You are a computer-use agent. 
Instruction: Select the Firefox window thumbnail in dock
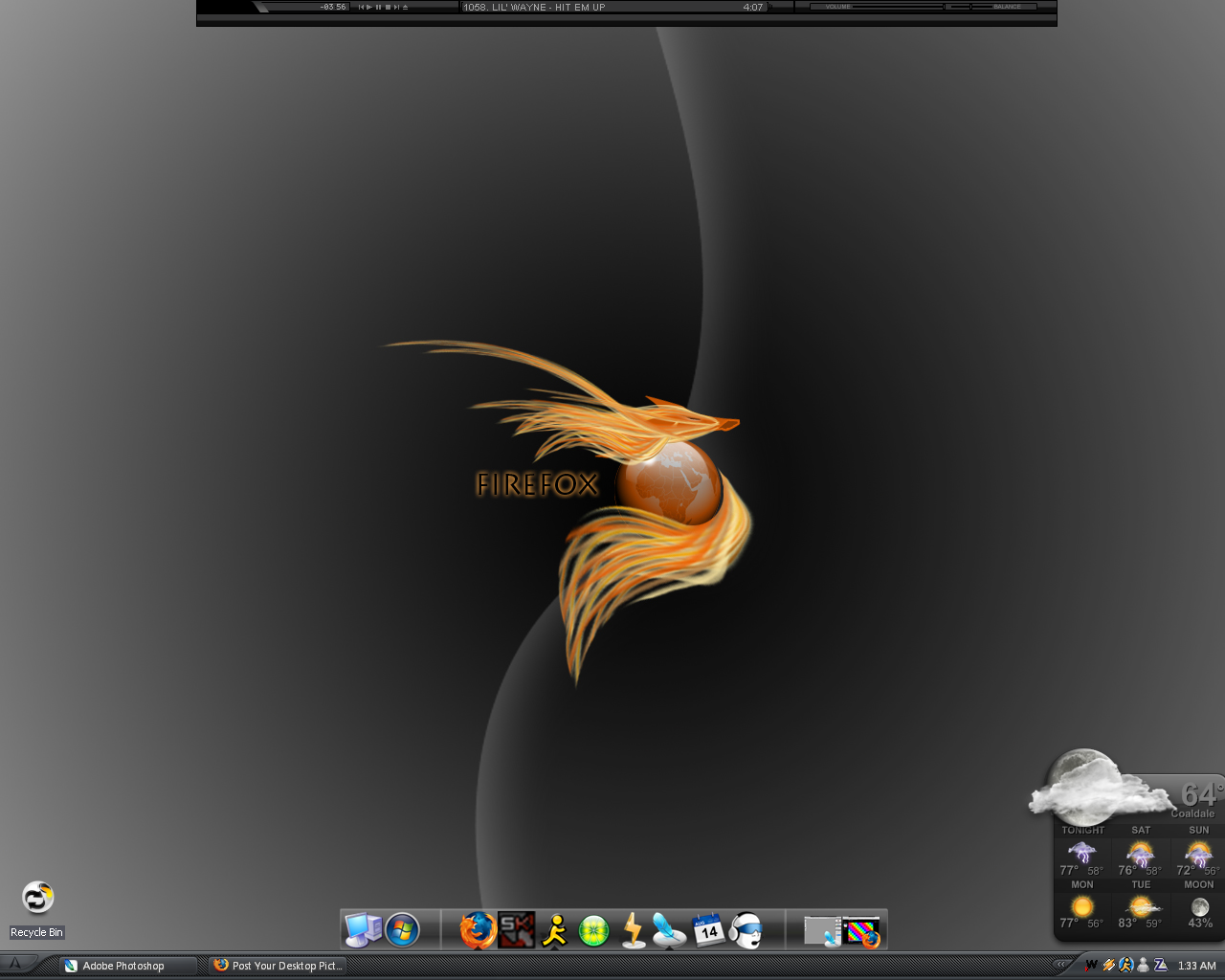861,931
